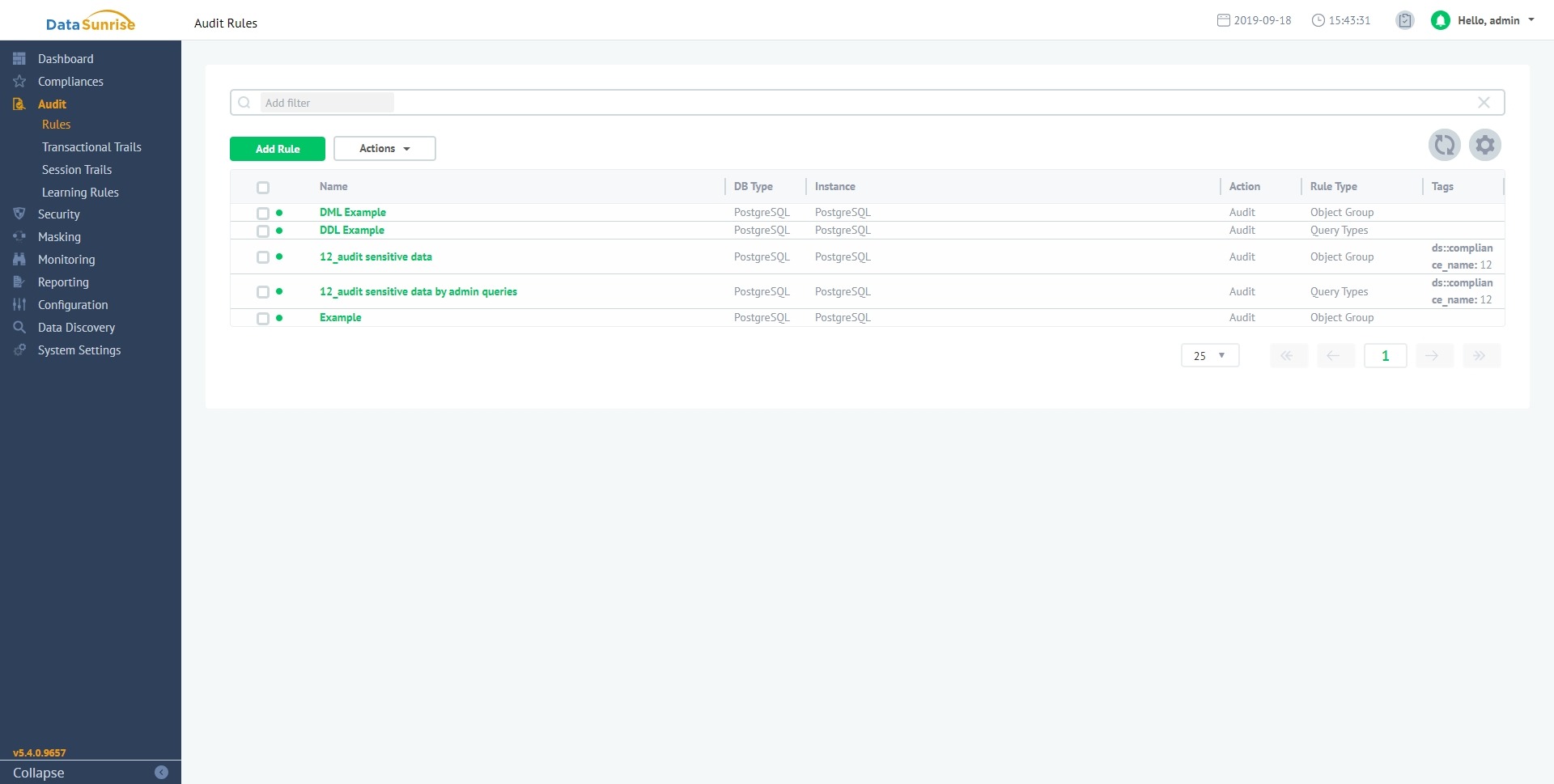
Task: Expand the Monitoring menu
Action: pos(66,259)
